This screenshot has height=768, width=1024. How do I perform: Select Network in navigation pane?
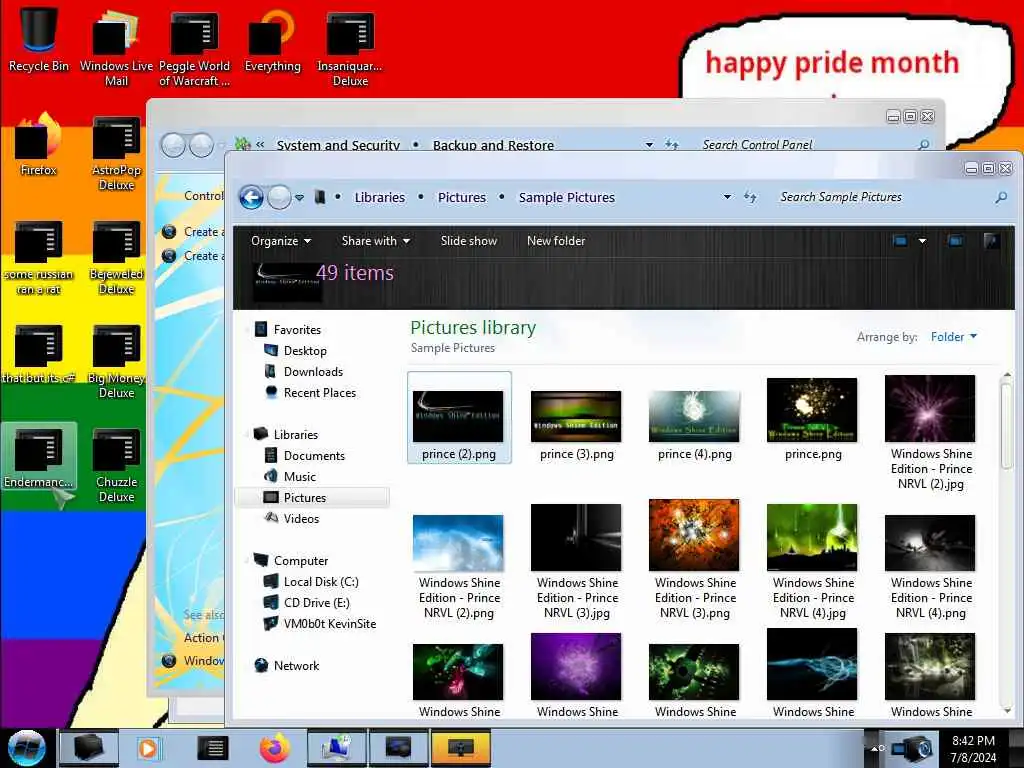[x=296, y=665]
